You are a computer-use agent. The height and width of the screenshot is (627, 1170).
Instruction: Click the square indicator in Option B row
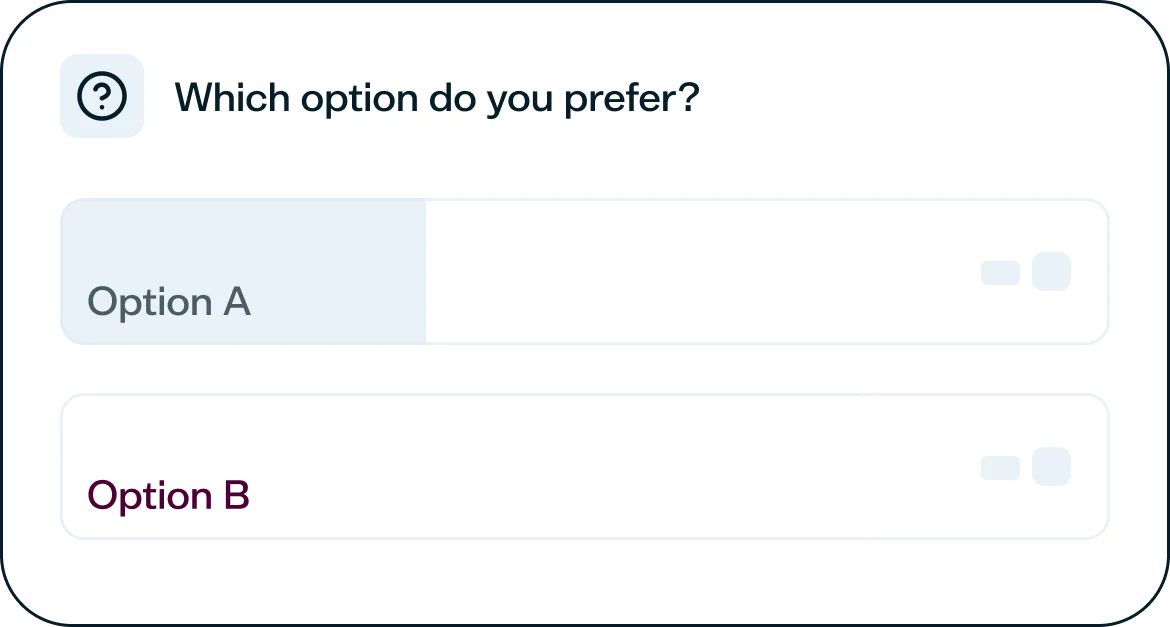point(1051,467)
